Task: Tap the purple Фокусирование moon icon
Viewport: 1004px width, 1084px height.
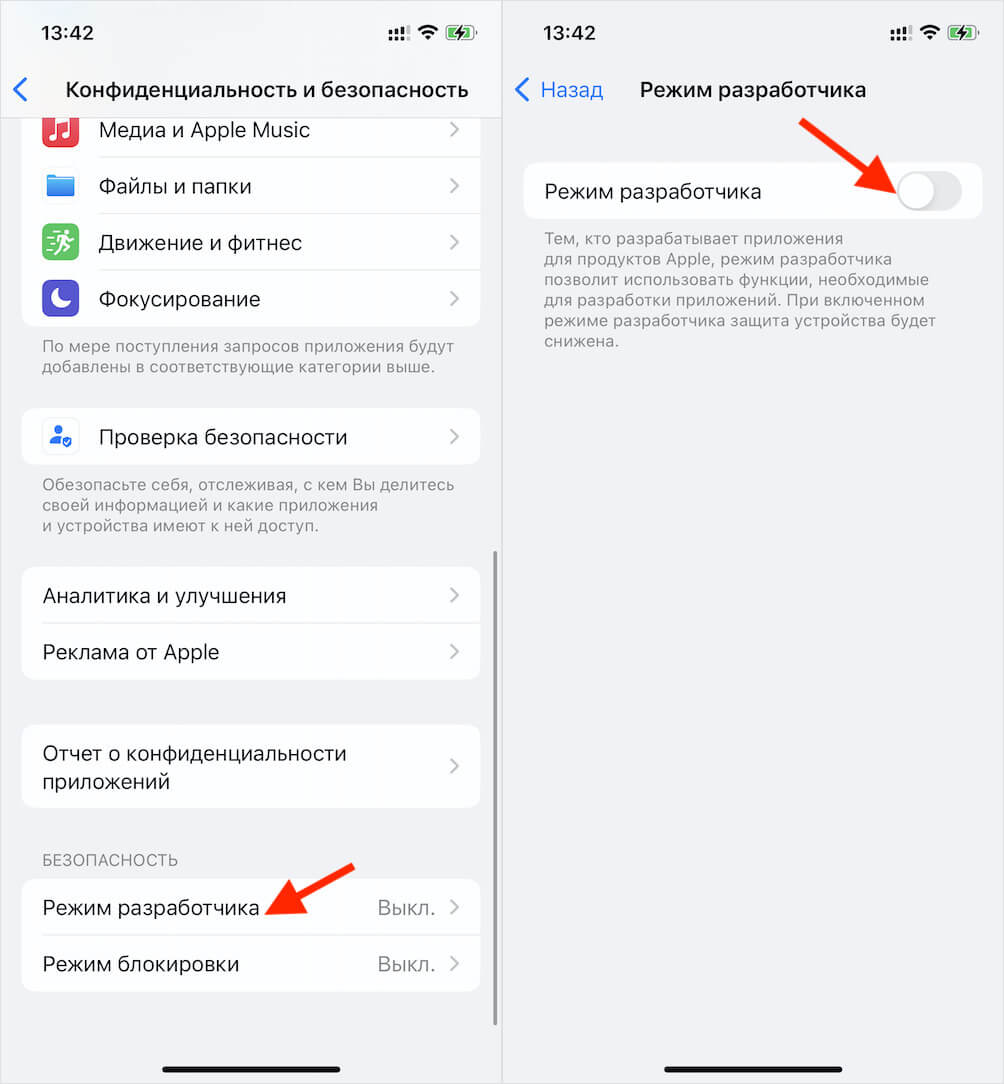Action: click(x=60, y=299)
